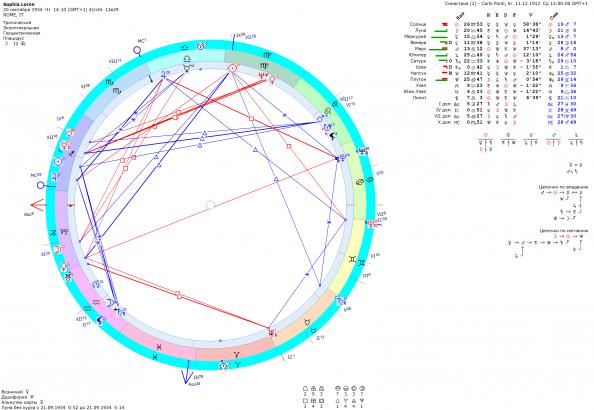Click the Jupiter glyph at upper-left inner ring
Screen dimensions: 594x410
coord(163,74)
